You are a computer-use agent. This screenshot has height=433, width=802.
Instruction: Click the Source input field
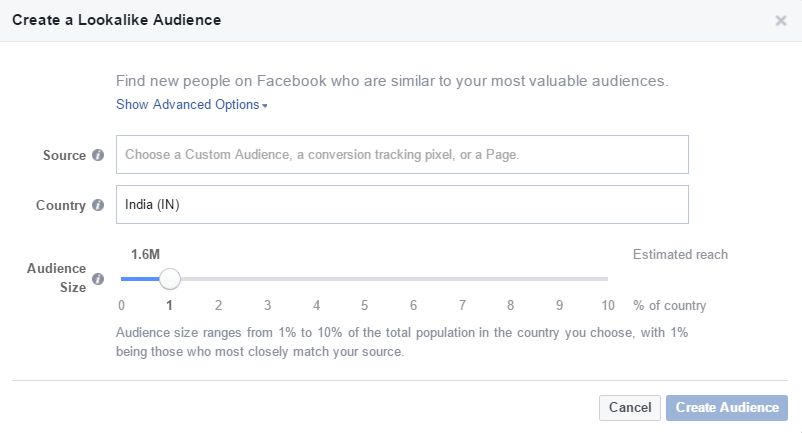[x=402, y=154]
